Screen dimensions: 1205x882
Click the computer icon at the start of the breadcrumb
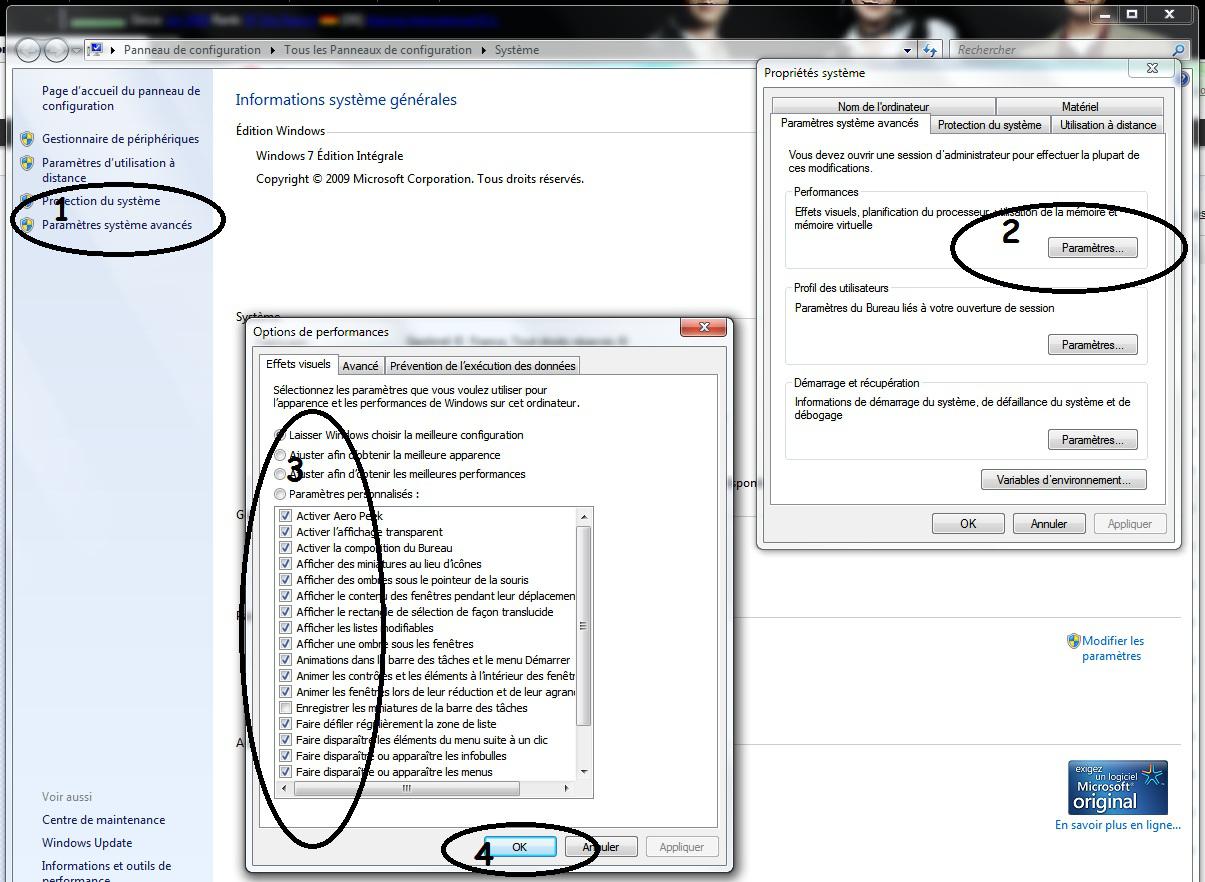(x=96, y=49)
